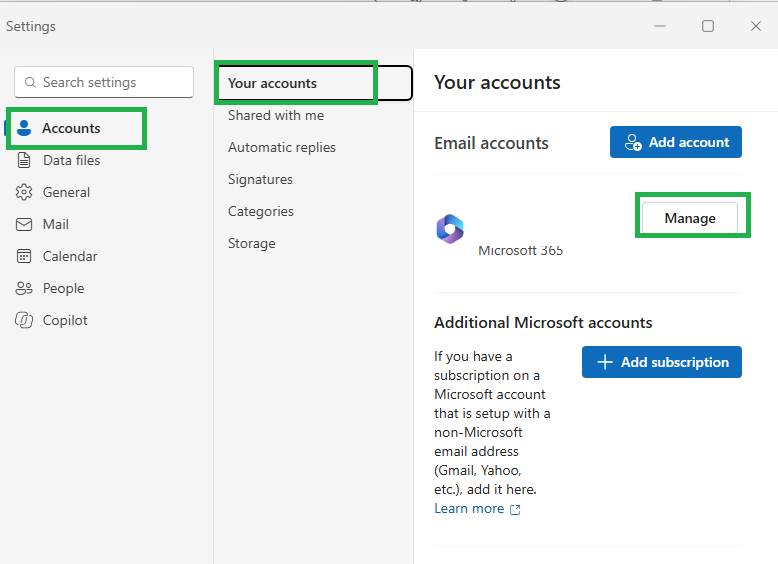Click the Data files document icon
This screenshot has height=564, width=778.
point(24,160)
